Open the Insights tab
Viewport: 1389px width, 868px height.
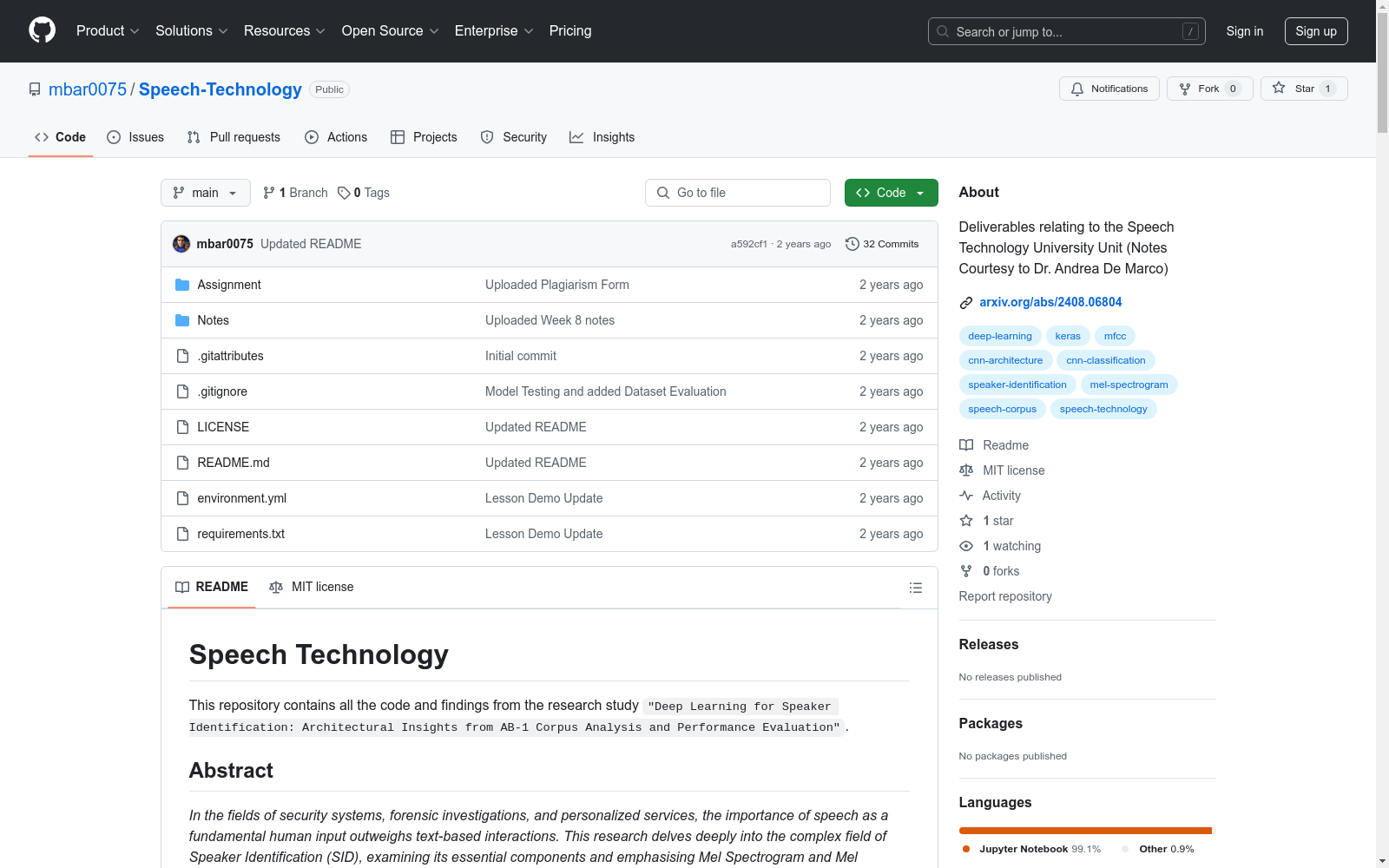[x=602, y=137]
